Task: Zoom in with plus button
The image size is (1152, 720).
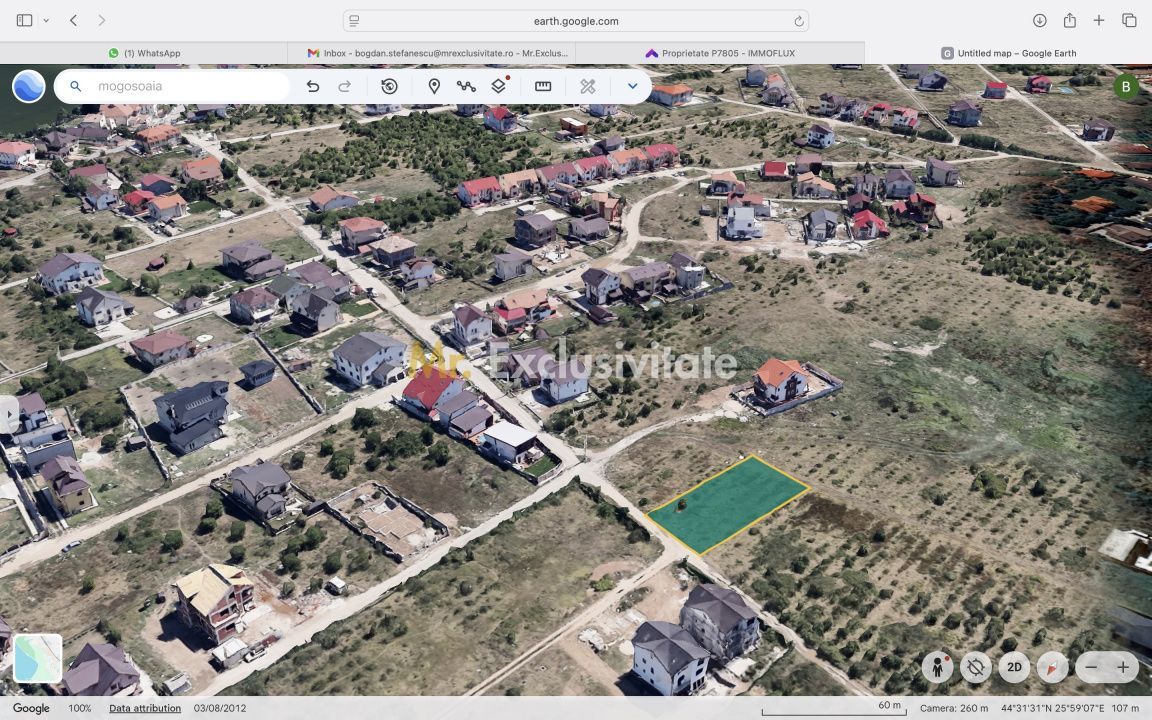Action: click(1123, 667)
